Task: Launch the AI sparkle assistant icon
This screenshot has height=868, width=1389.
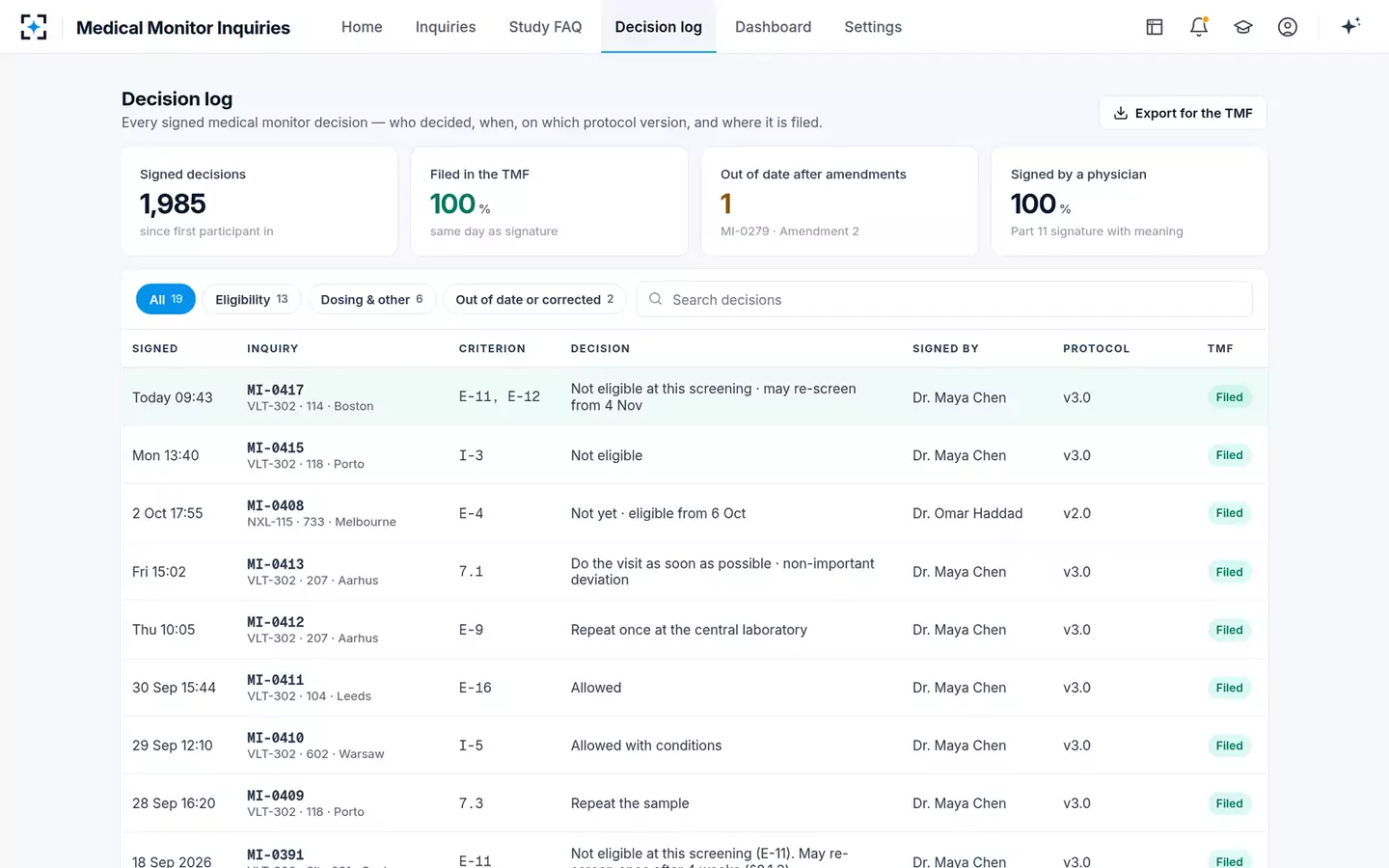Action: tap(1350, 26)
